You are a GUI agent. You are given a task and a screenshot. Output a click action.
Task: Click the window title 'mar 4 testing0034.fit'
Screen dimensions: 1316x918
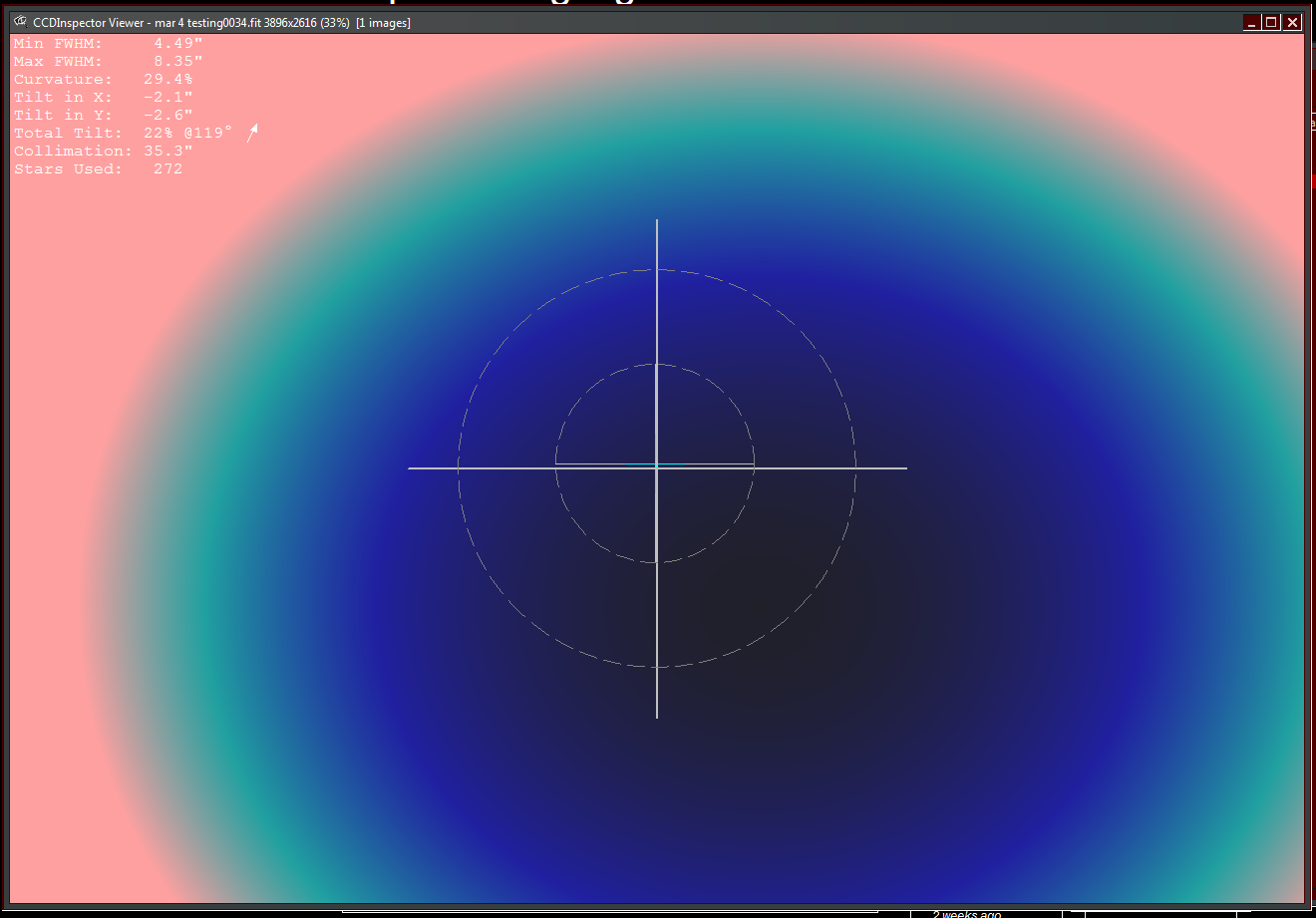click(207, 23)
